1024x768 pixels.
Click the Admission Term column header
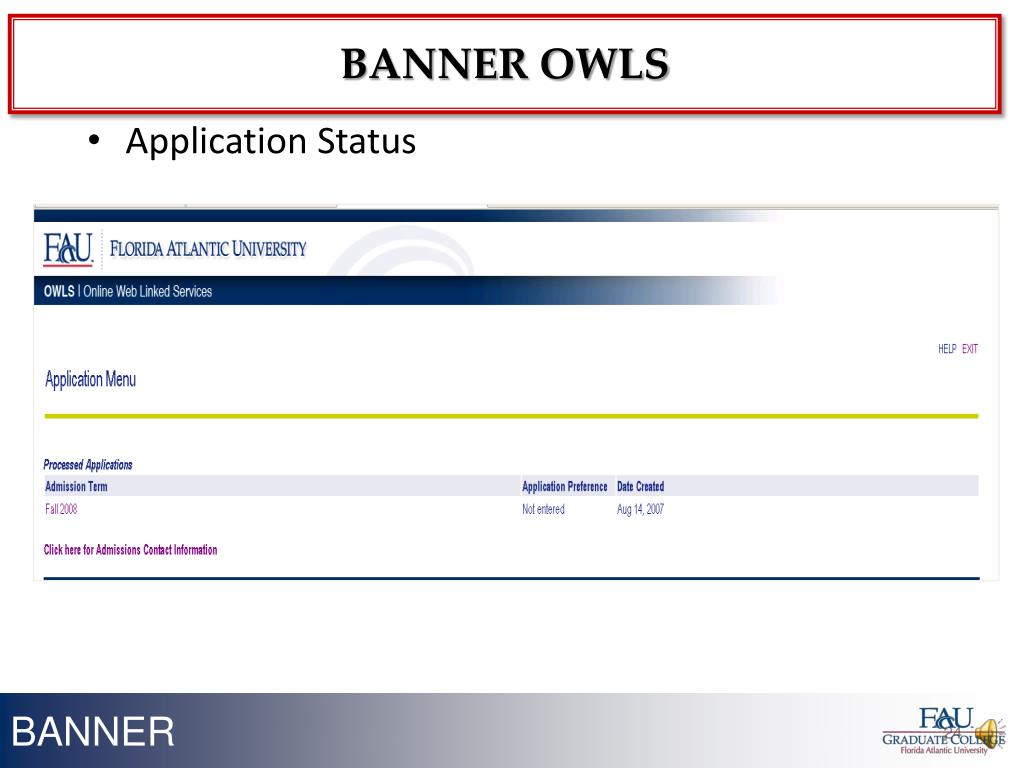(76, 487)
